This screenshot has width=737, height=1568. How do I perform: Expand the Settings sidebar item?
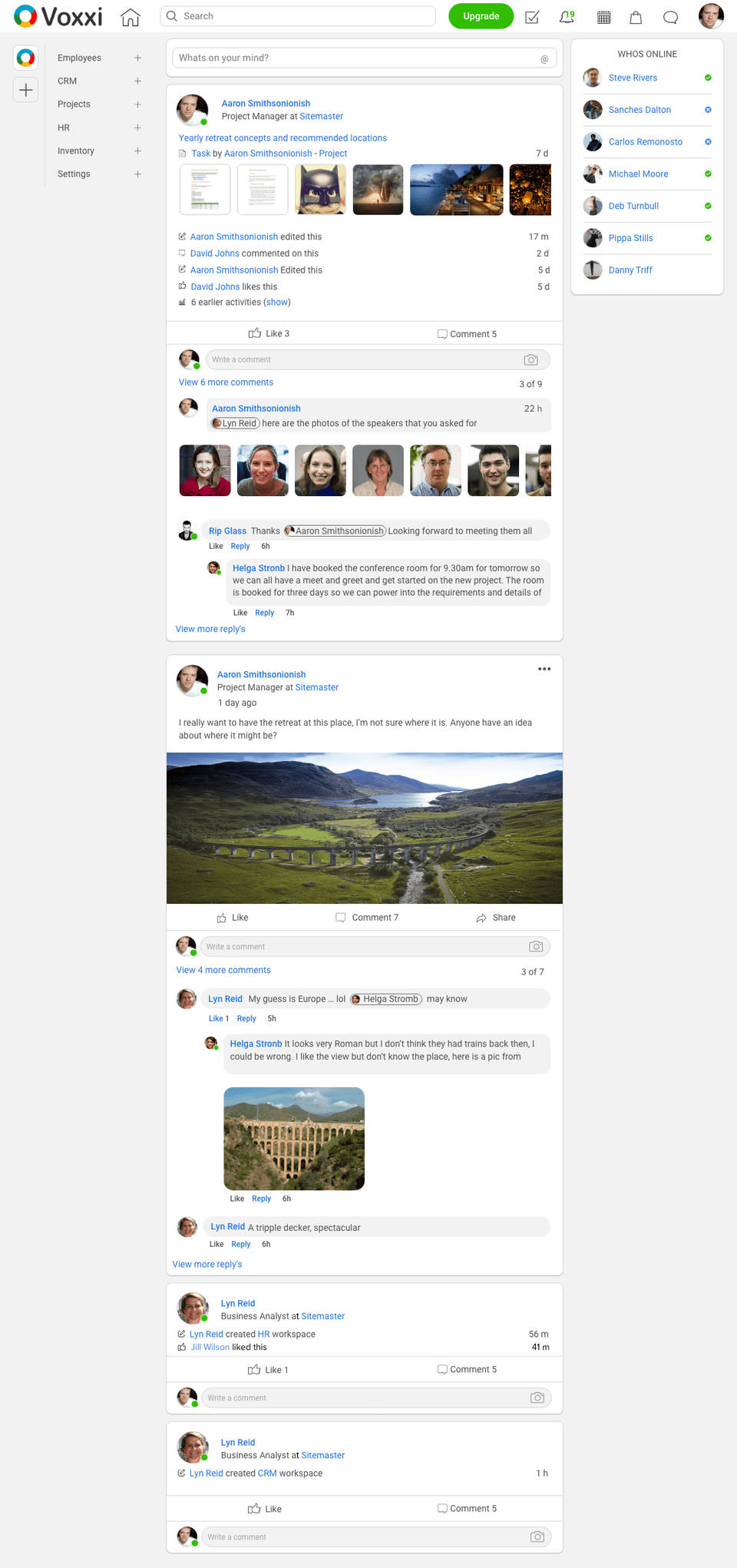[137, 174]
